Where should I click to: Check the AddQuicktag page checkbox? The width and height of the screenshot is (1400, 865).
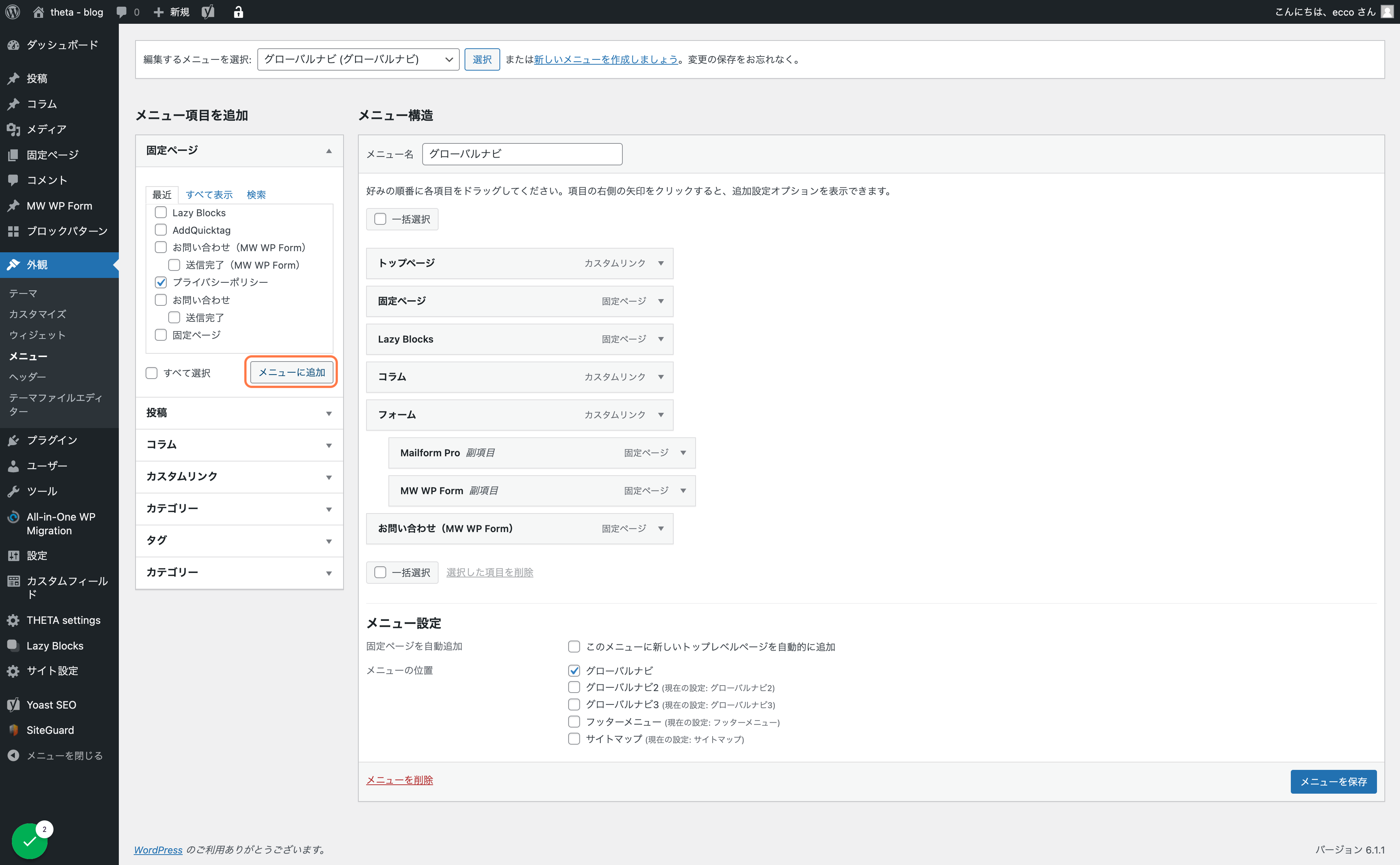pyautogui.click(x=161, y=230)
